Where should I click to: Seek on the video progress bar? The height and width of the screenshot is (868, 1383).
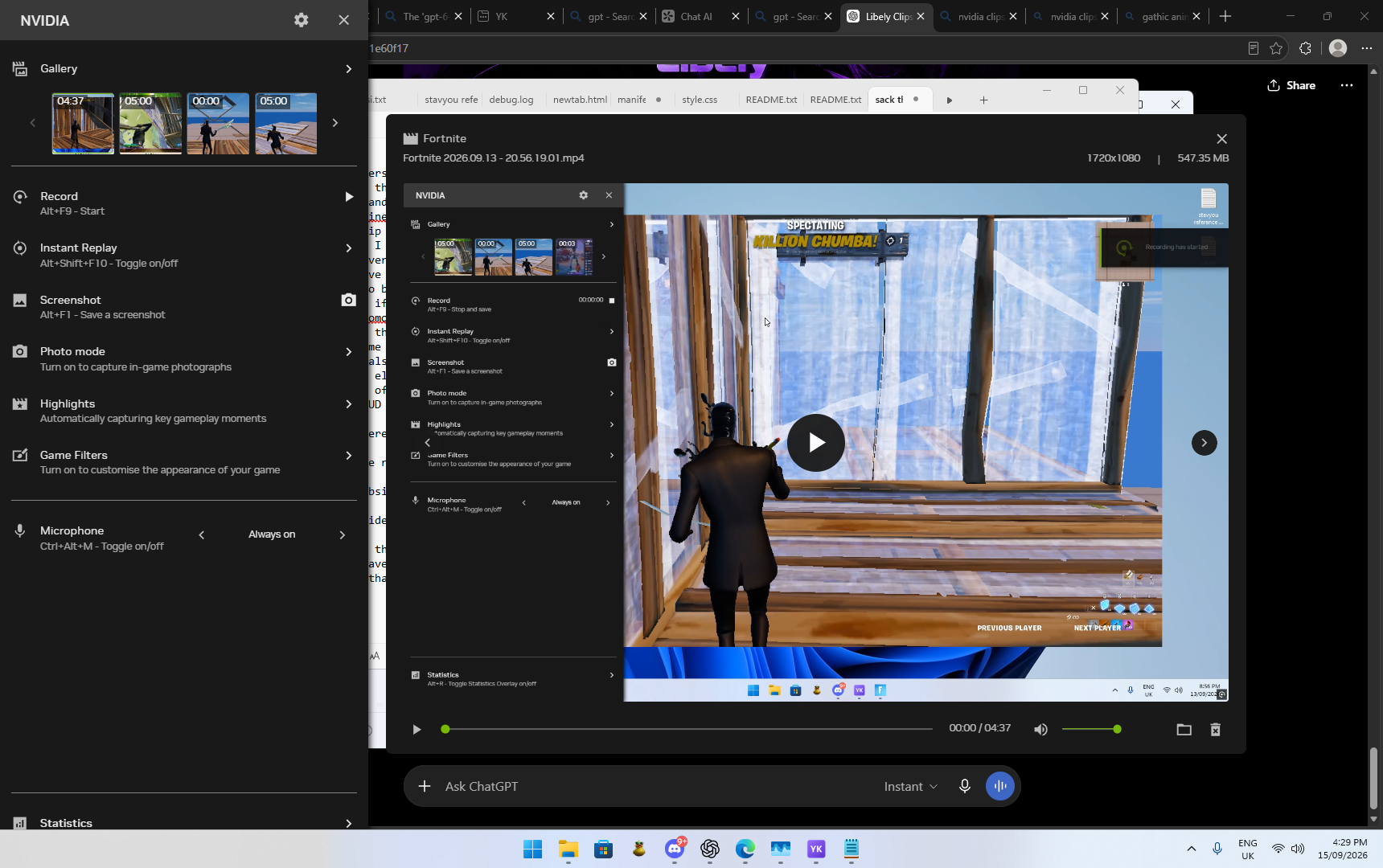tap(687, 729)
